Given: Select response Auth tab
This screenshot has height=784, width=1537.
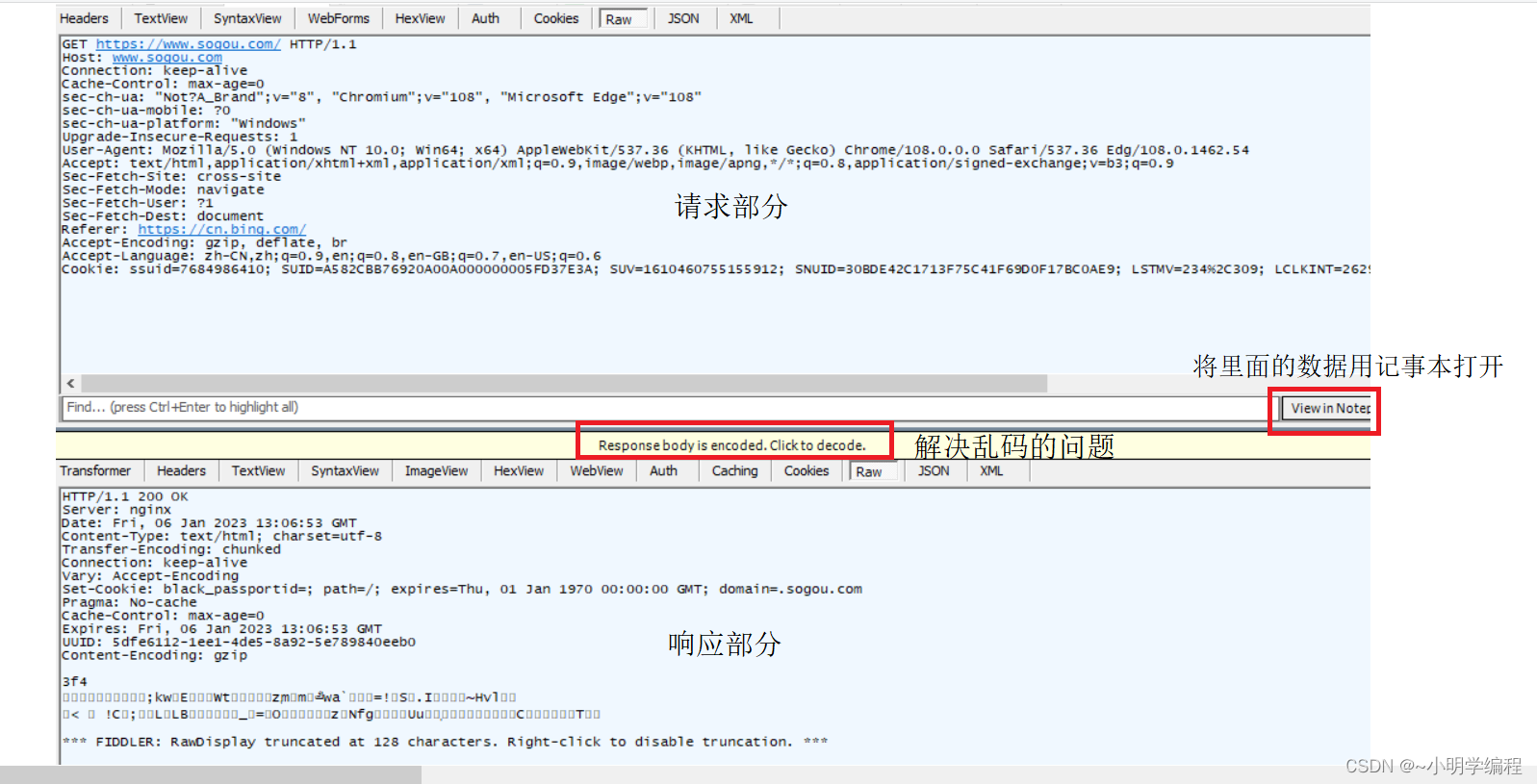Looking at the screenshot, I should tap(663, 471).
